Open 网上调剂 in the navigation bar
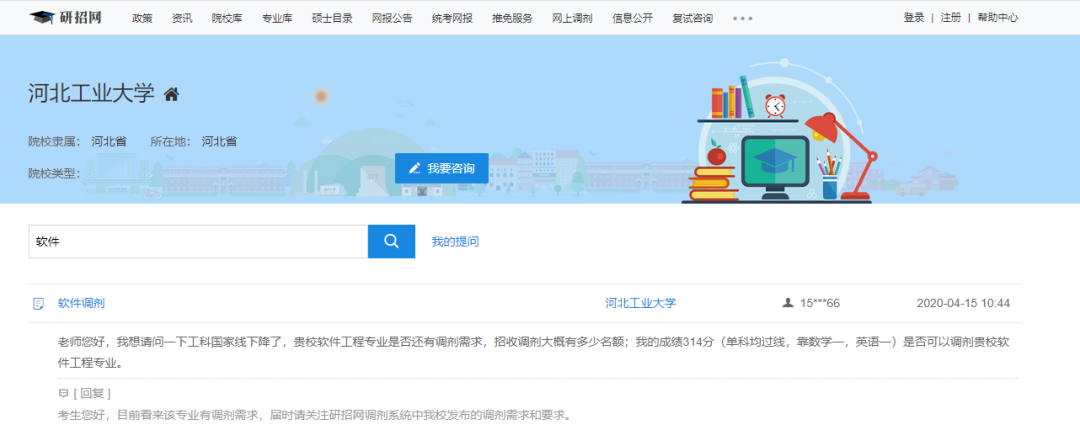Screen dimensions: 1080x430 [572, 18]
